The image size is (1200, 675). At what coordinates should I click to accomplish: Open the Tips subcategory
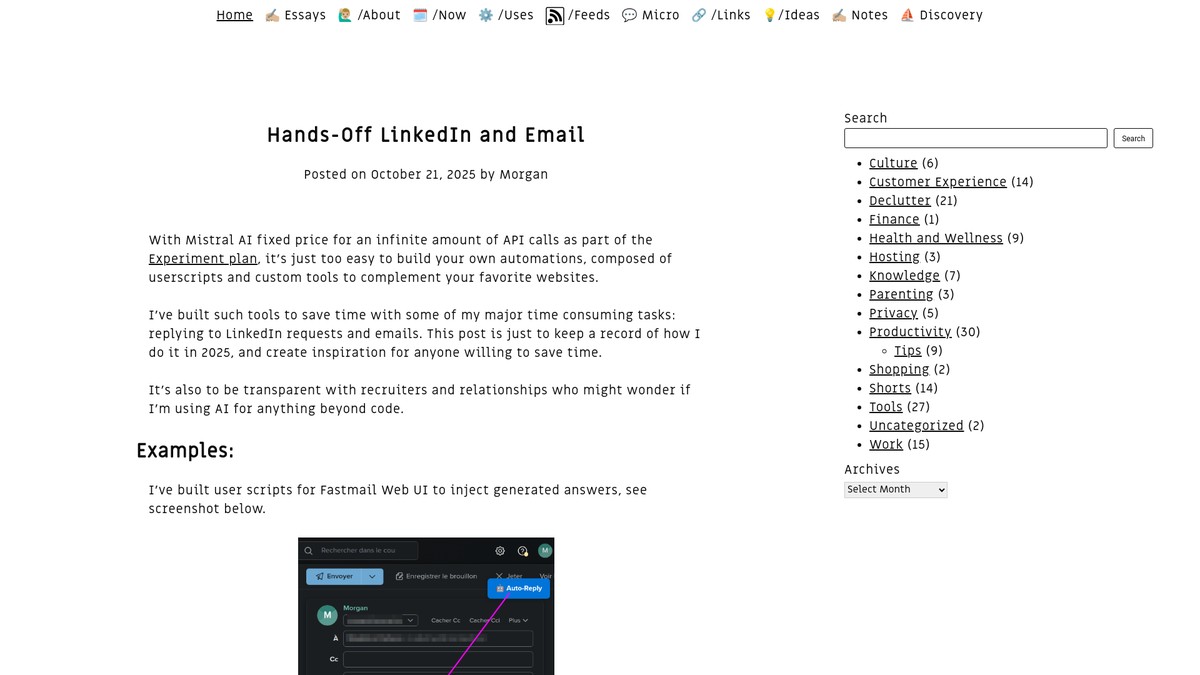pos(908,351)
